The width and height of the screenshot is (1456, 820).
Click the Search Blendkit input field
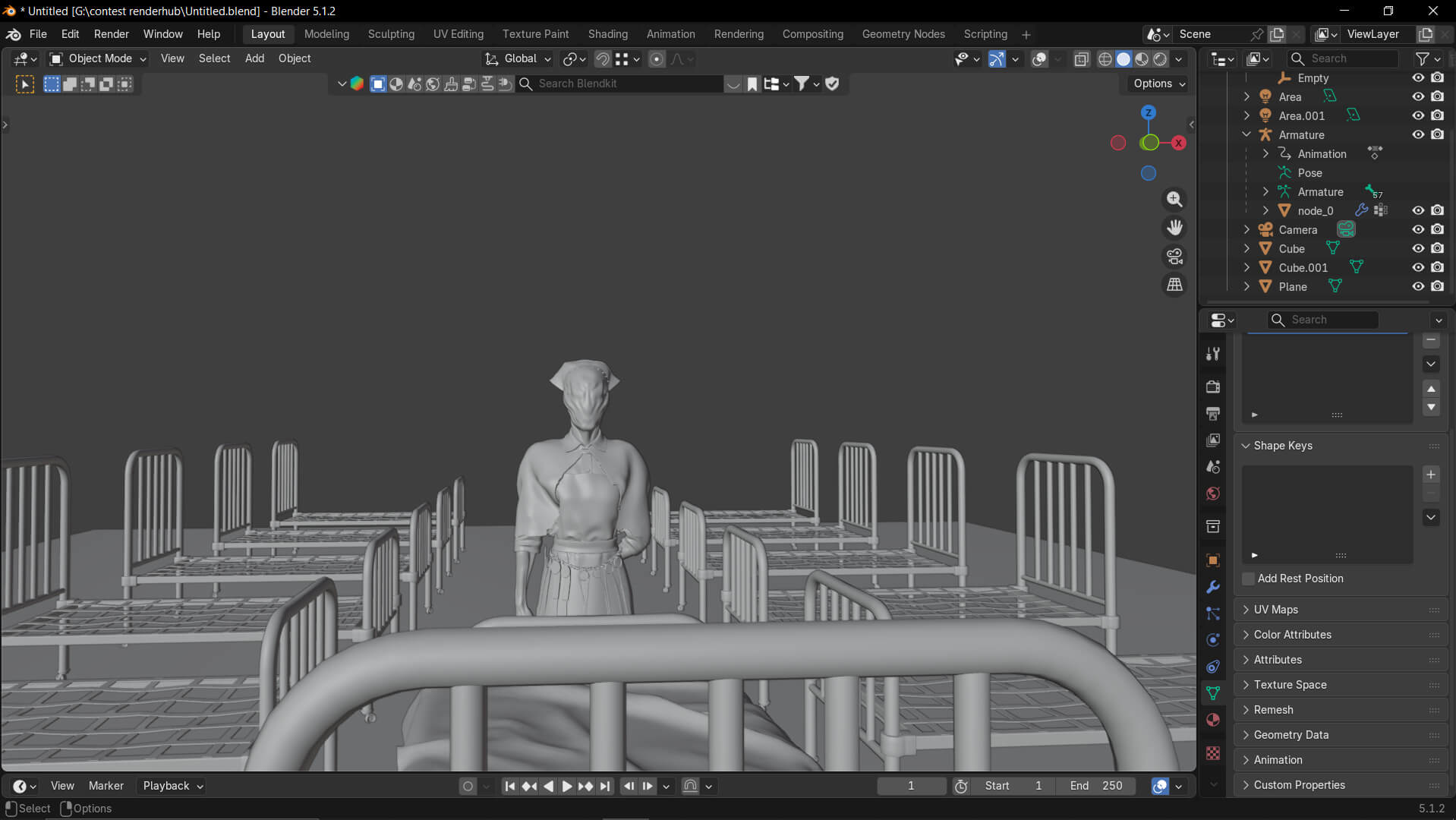pyautogui.click(x=619, y=84)
